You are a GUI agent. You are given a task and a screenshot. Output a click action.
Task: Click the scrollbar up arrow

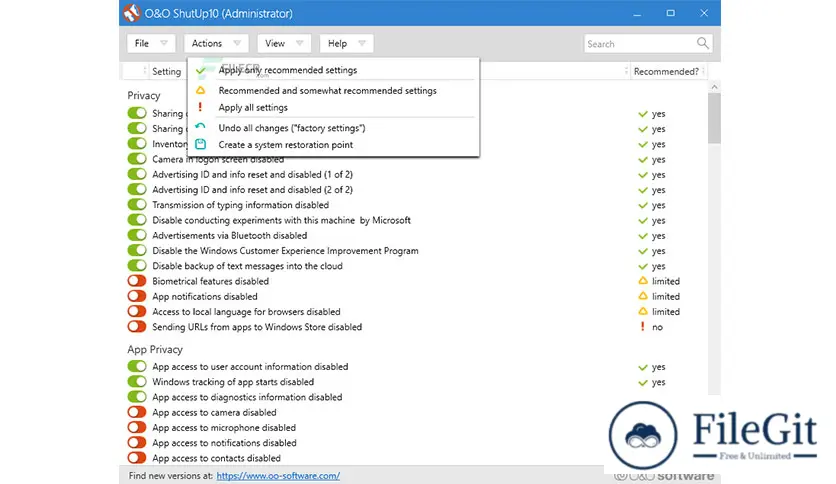[x=714, y=86]
